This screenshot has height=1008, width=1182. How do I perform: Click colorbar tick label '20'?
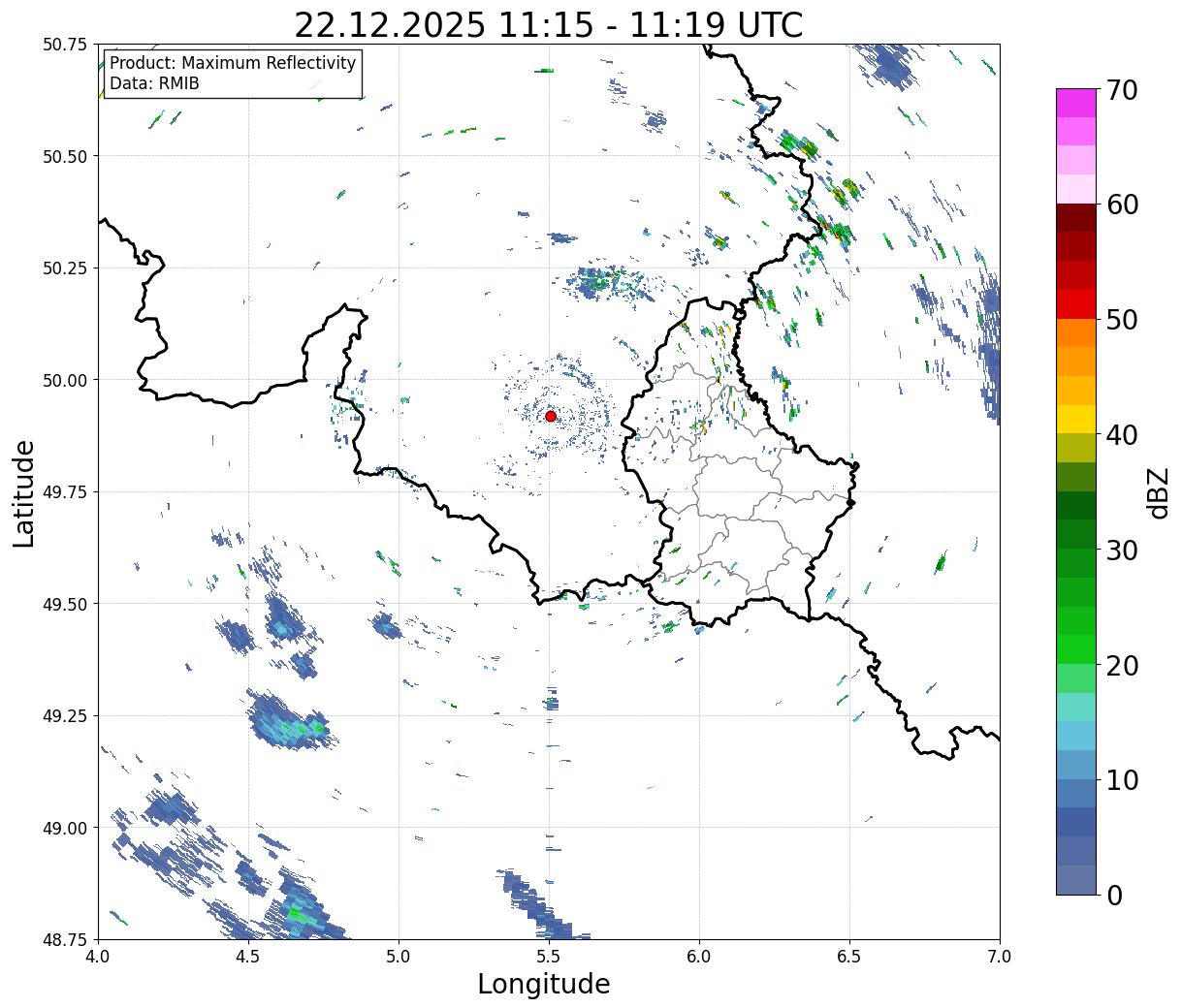pos(1122,666)
